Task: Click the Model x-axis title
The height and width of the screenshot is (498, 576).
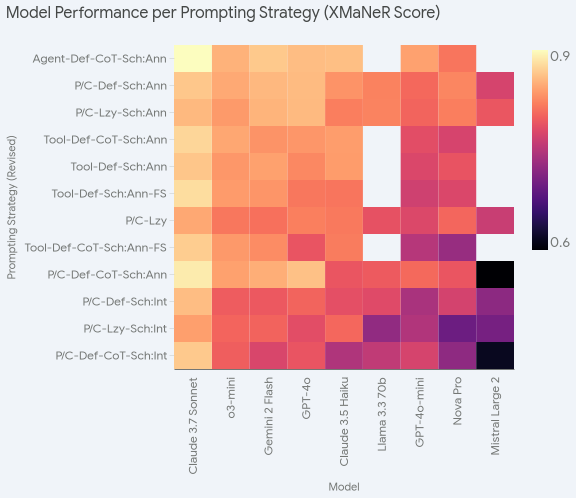Action: click(x=344, y=487)
